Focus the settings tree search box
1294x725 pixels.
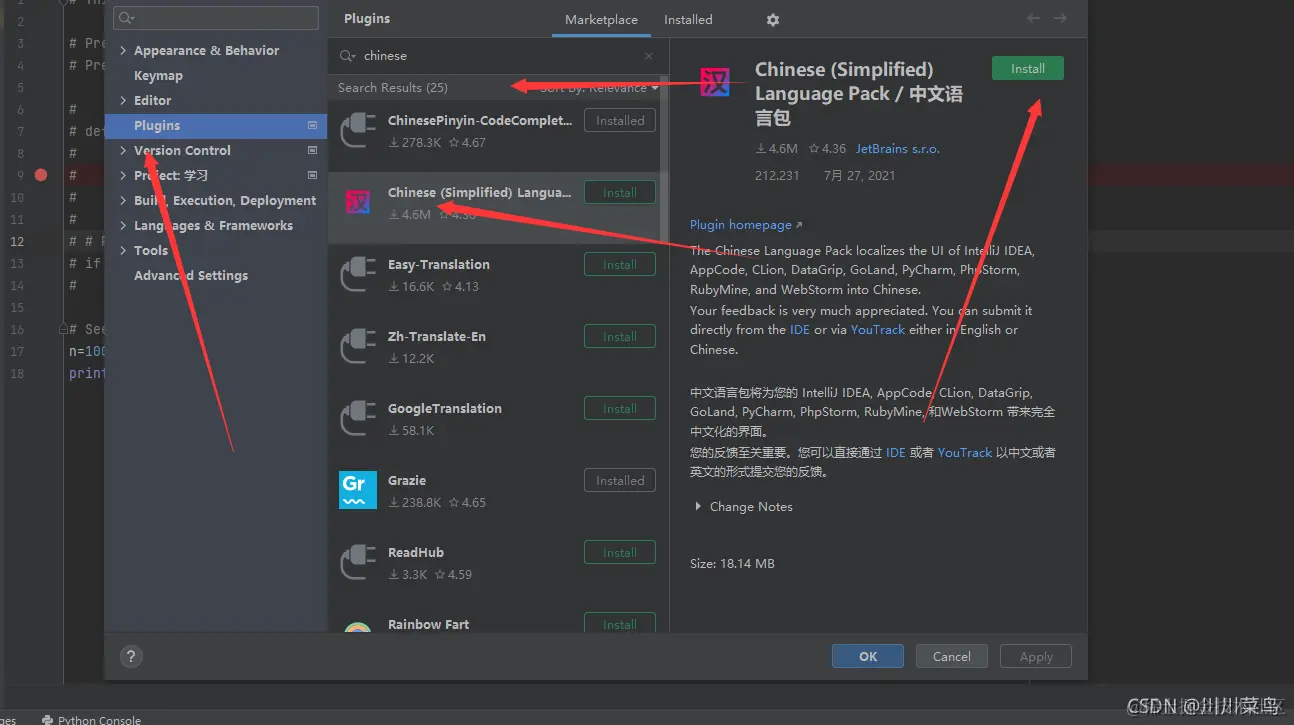216,18
